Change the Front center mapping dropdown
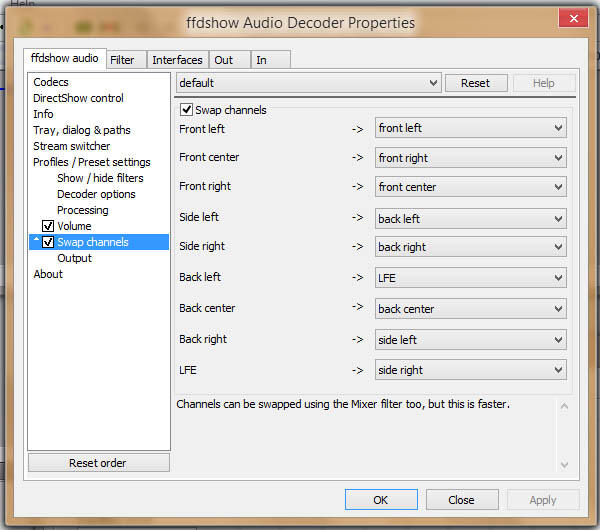Image resolution: width=600 pixels, height=530 pixels. tap(470, 158)
